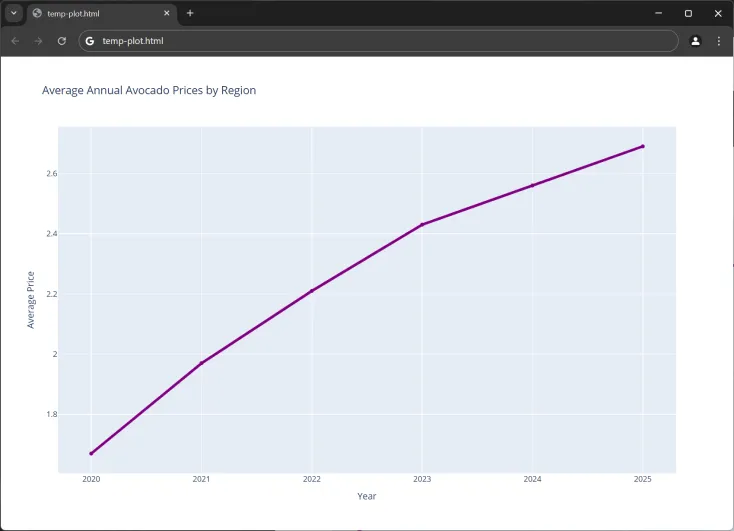The width and height of the screenshot is (734, 531).
Task: Reload the temp-plot.html page
Action: (x=62, y=41)
